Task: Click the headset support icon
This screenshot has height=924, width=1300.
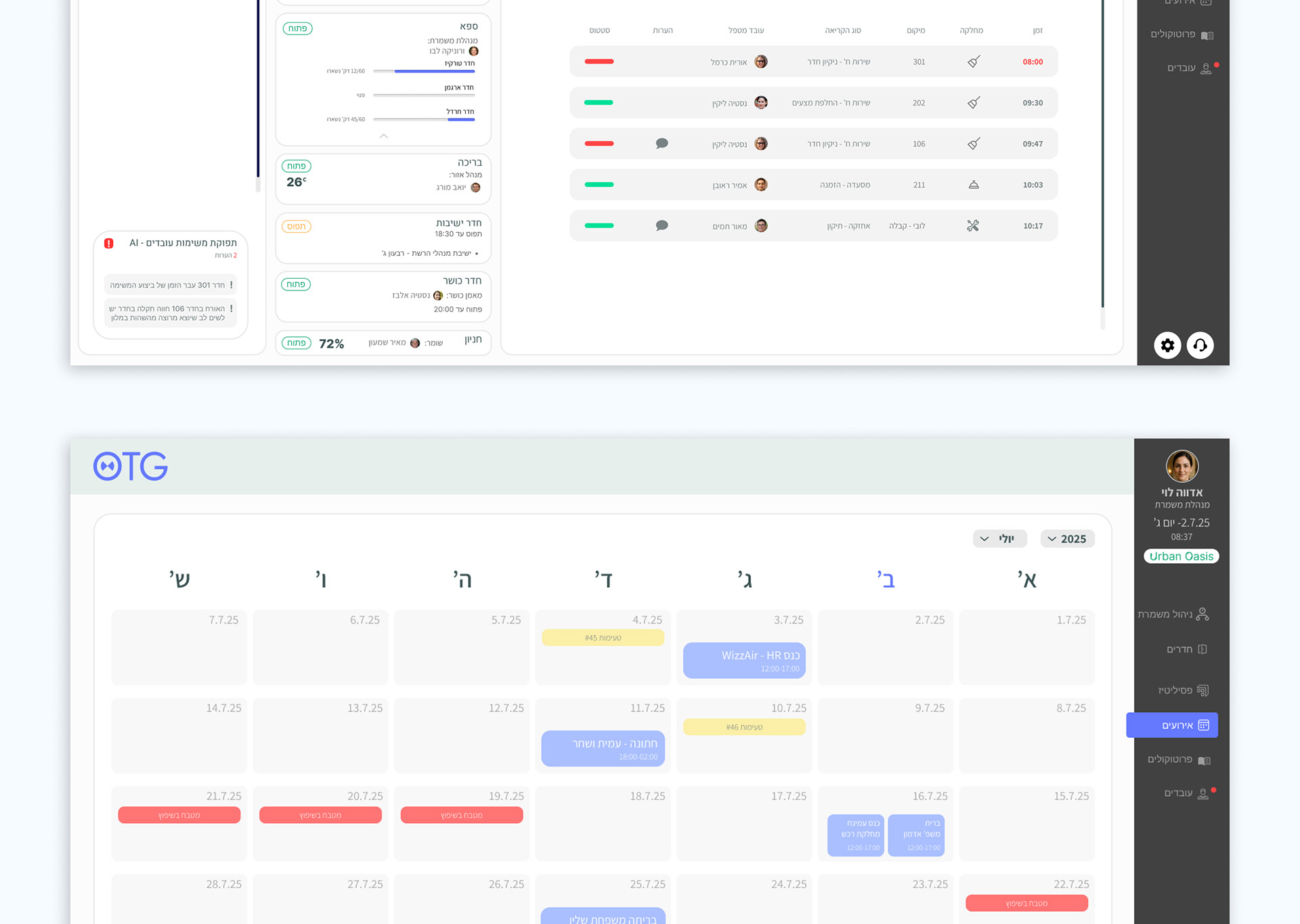Action: [1200, 345]
